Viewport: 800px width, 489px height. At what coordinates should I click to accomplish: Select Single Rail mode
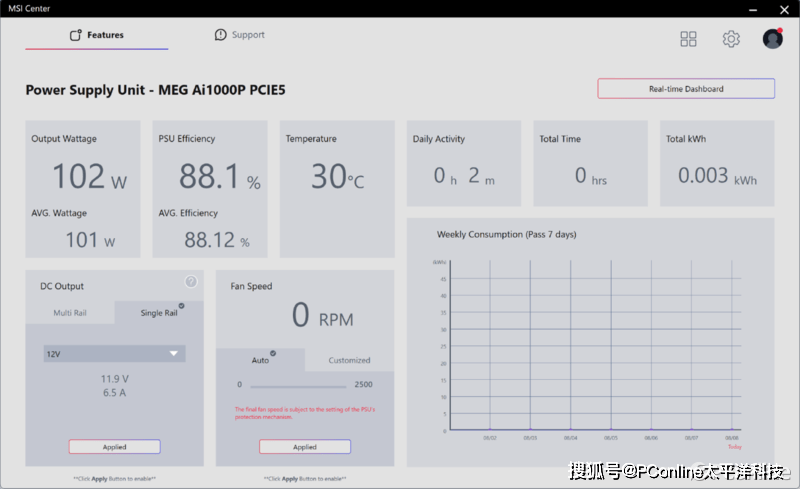click(x=159, y=313)
